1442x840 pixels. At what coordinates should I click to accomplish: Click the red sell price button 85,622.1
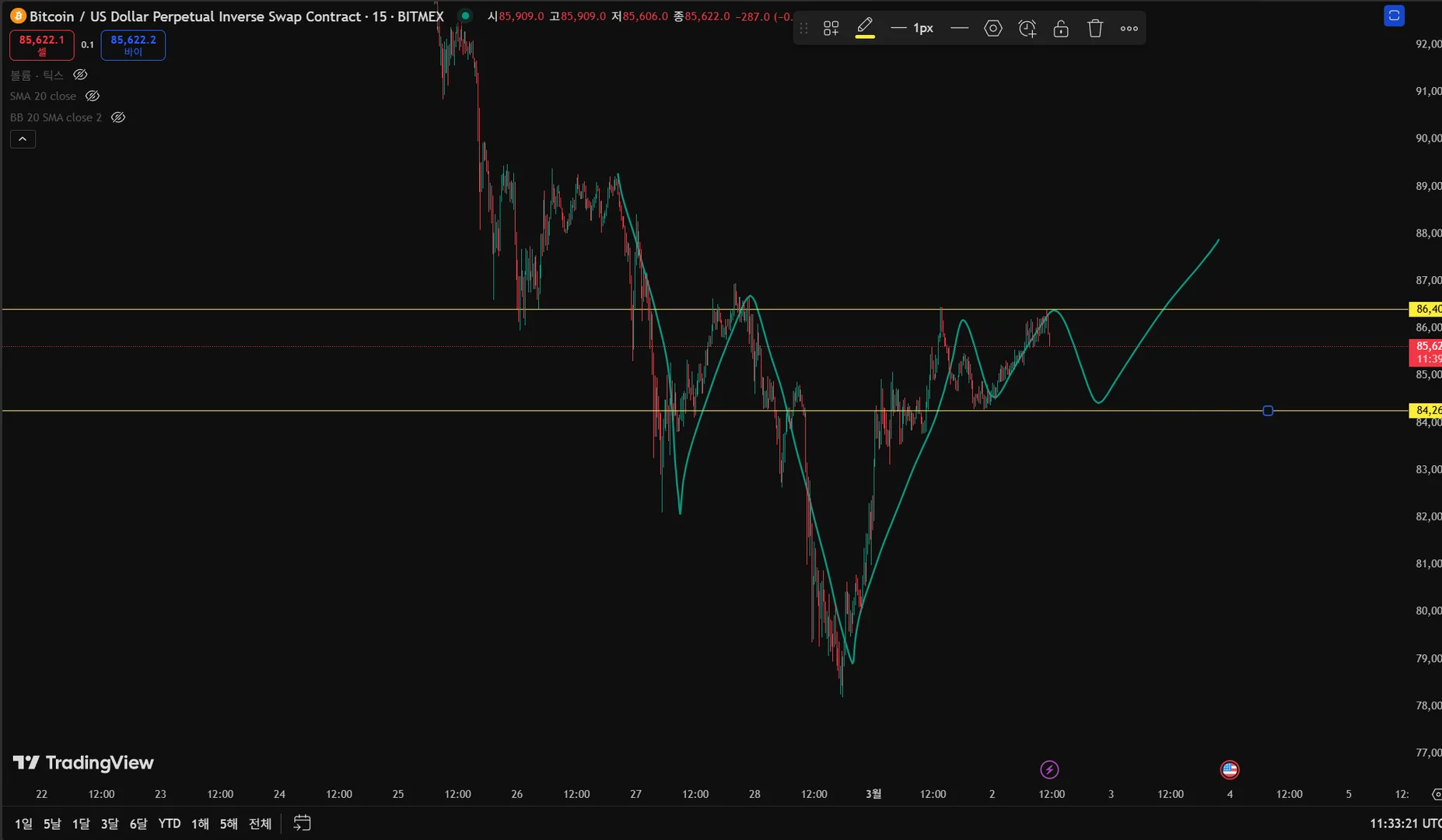click(x=42, y=45)
